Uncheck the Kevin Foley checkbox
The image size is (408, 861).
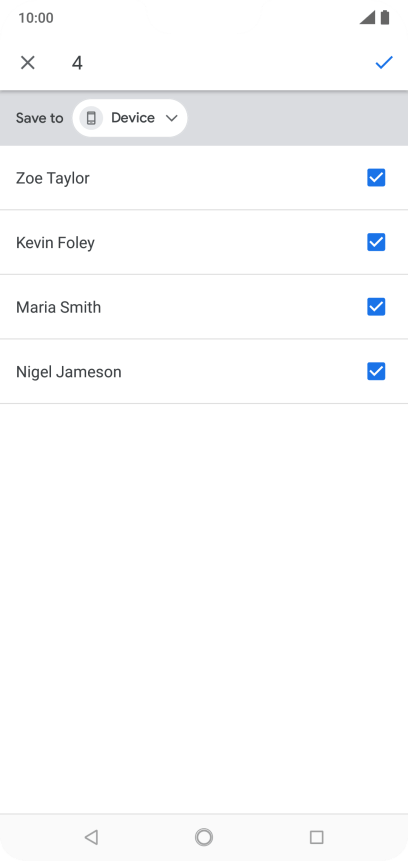(376, 242)
